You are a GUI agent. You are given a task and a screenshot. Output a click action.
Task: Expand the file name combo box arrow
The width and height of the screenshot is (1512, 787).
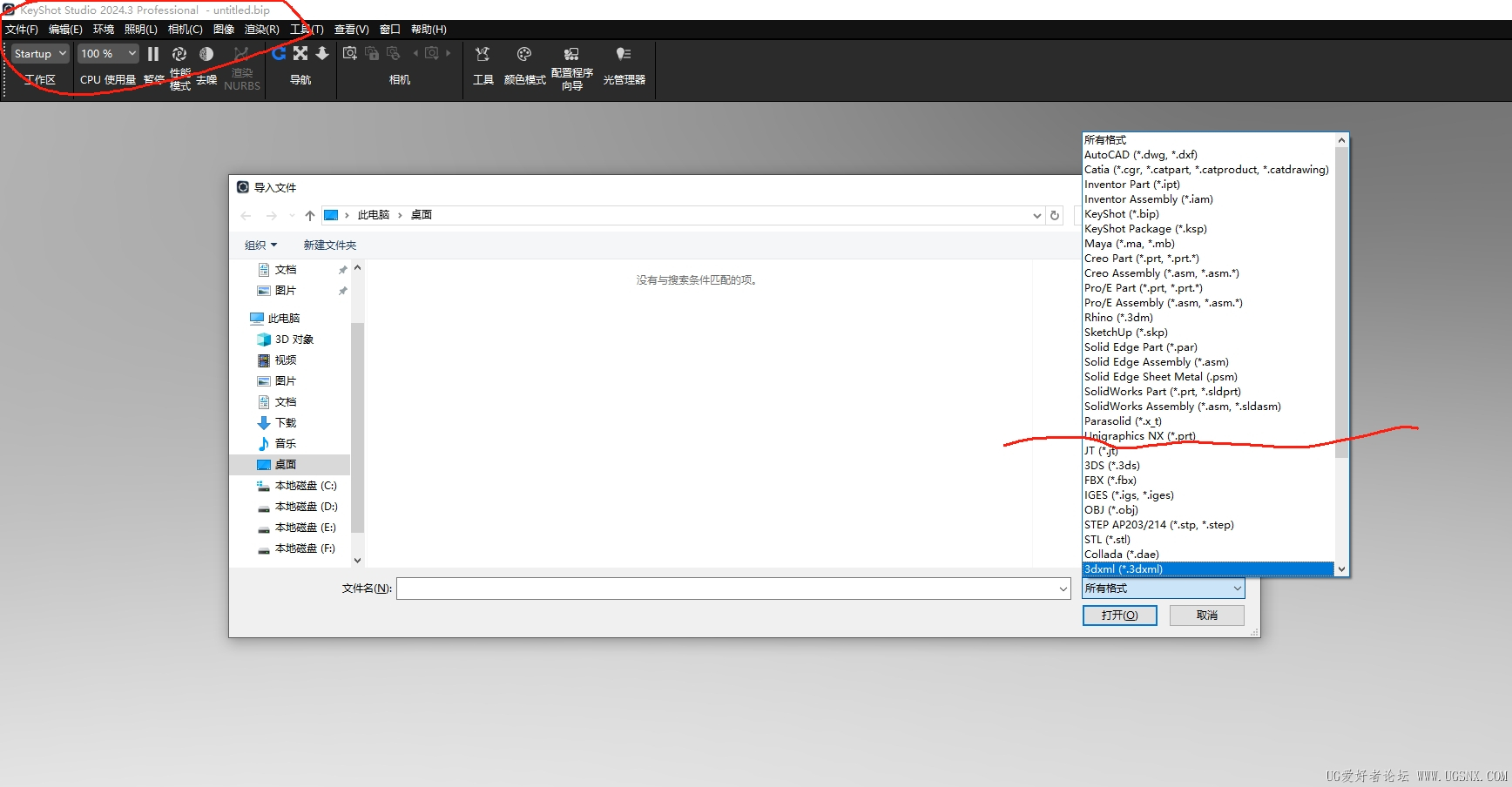point(1063,589)
